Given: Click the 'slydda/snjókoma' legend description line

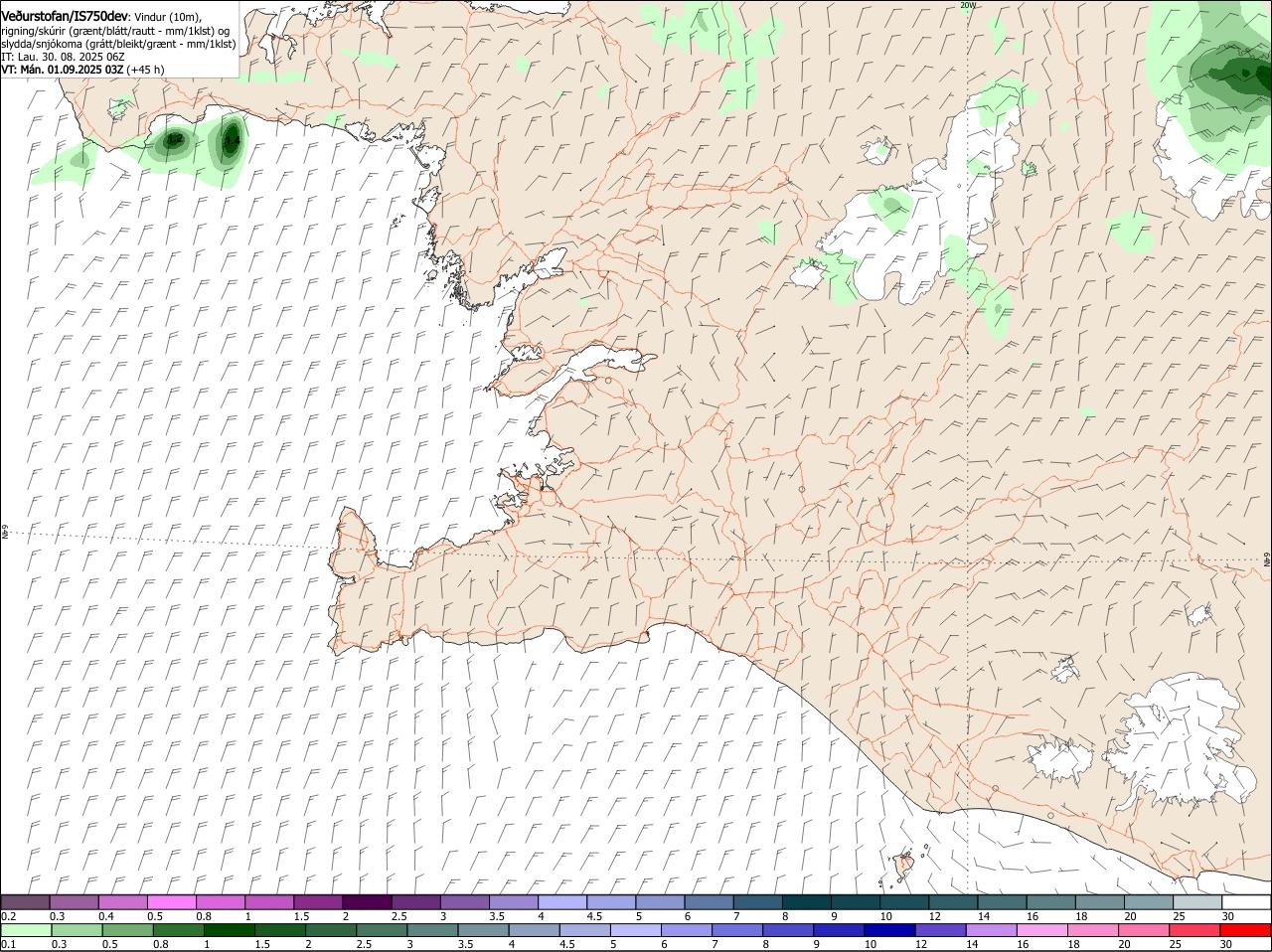Looking at the screenshot, I should pyautogui.click(x=118, y=44).
